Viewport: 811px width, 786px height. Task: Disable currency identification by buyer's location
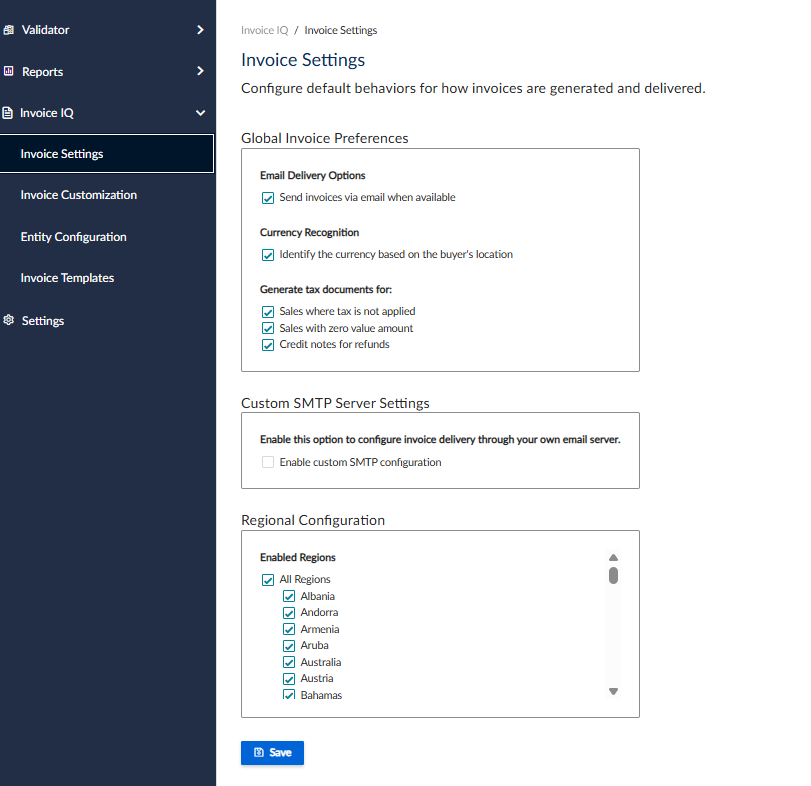click(268, 254)
